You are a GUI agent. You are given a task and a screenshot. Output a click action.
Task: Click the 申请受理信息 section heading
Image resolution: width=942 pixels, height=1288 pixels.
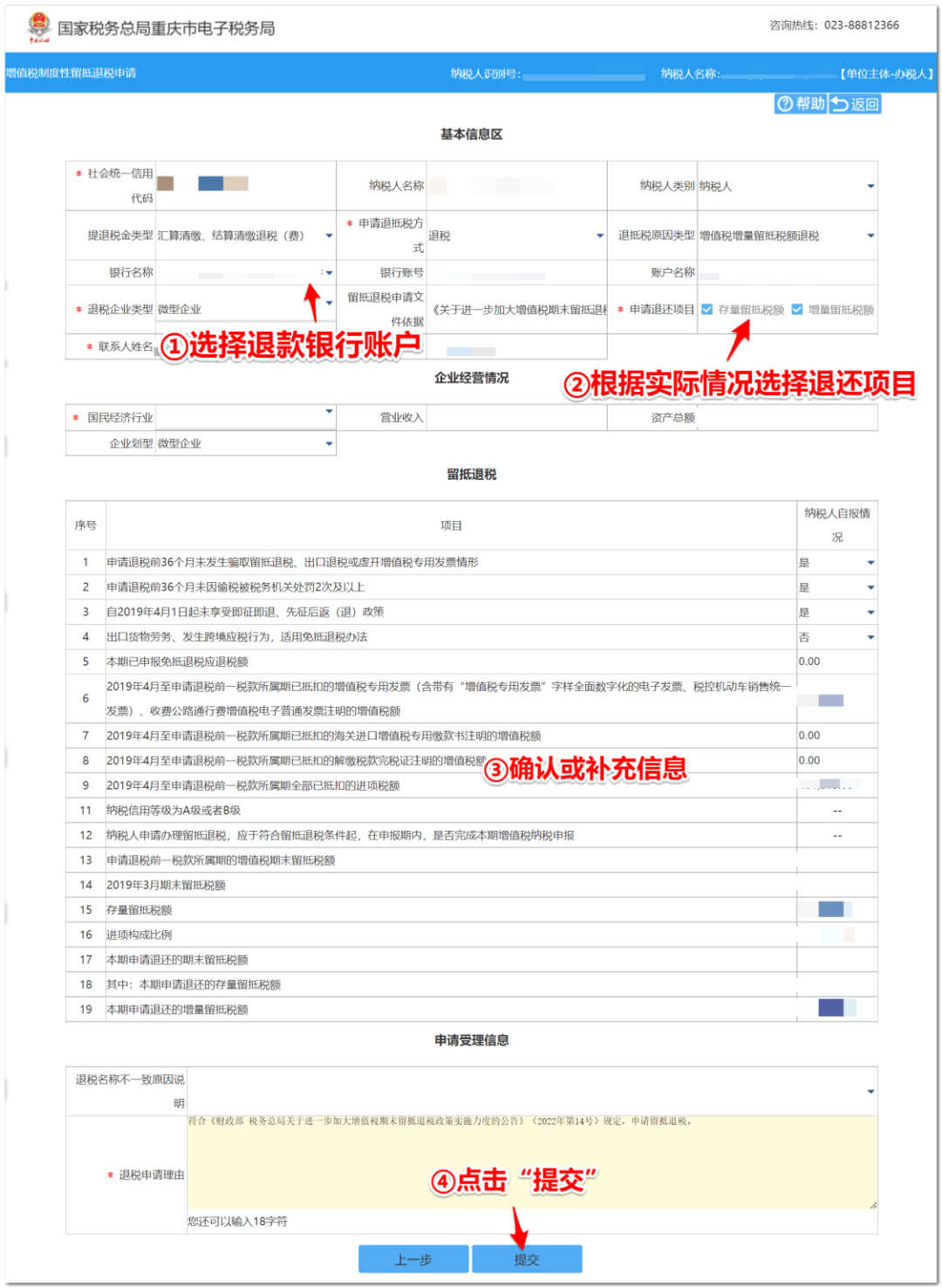[x=471, y=1040]
